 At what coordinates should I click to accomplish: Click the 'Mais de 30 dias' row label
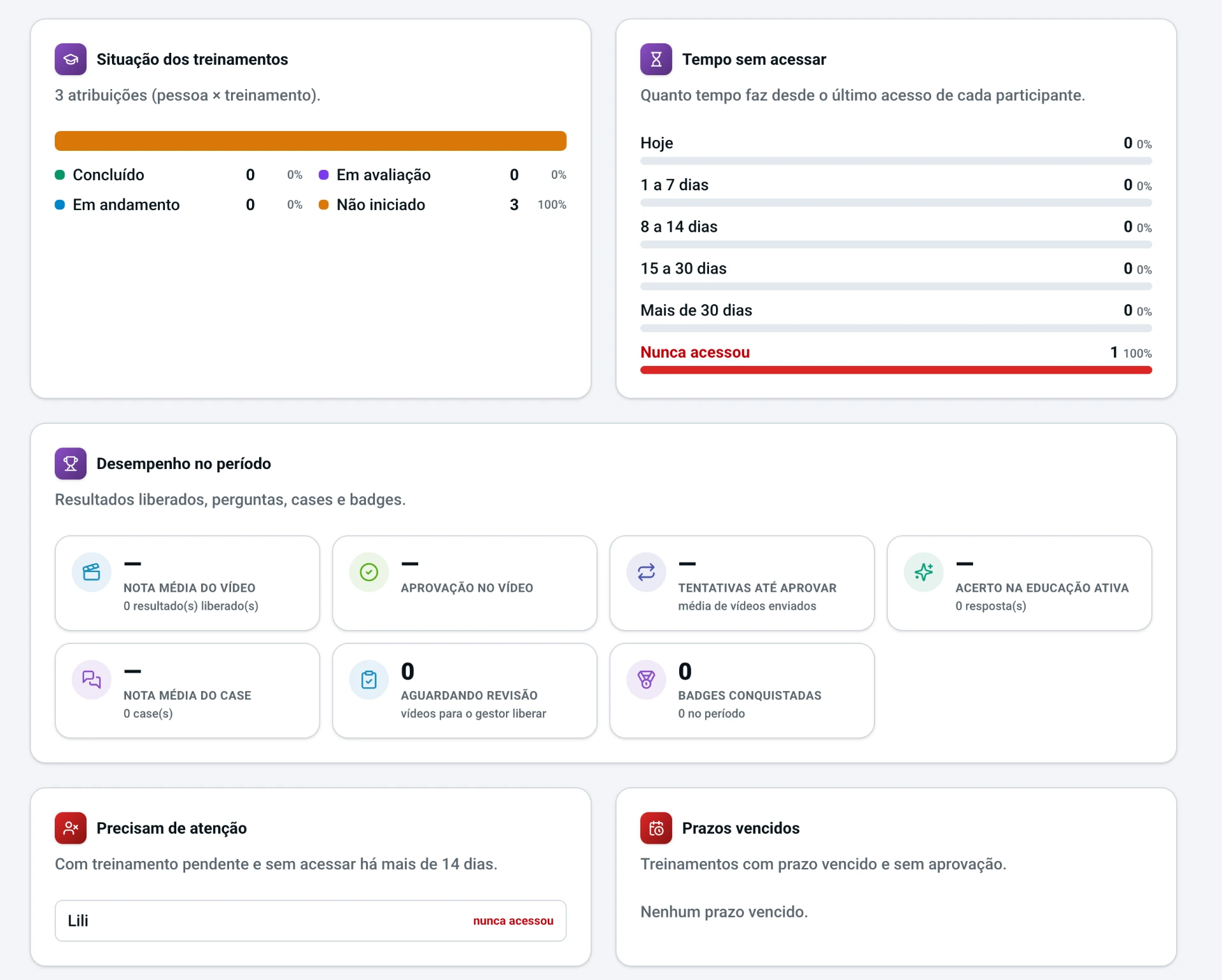tap(696, 311)
